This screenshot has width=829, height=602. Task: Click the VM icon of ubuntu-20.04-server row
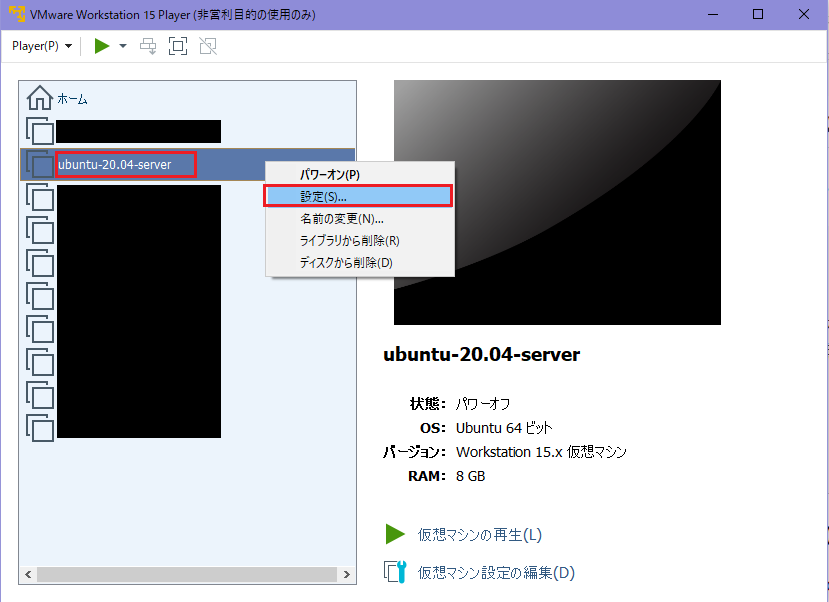pos(40,164)
